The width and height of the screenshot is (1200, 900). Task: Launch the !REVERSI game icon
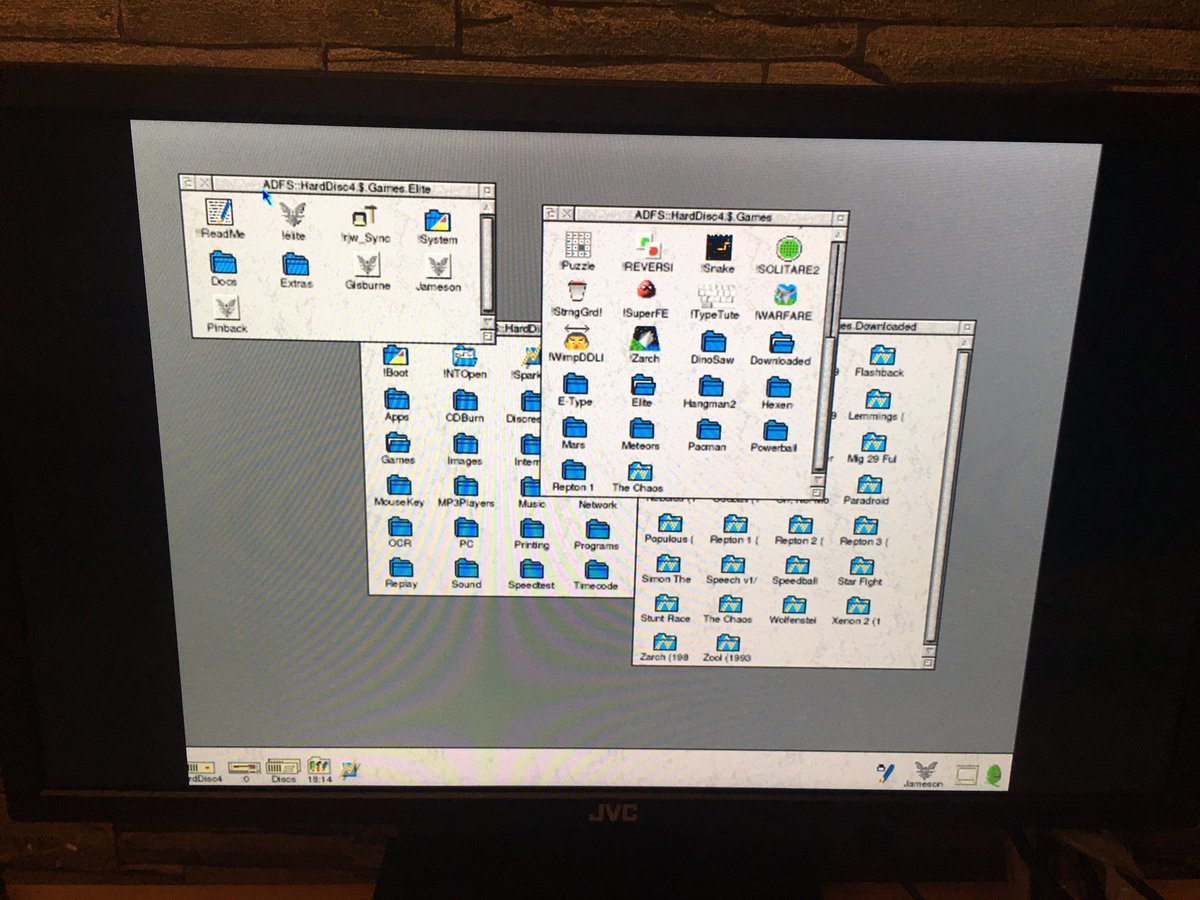pyautogui.click(x=648, y=247)
